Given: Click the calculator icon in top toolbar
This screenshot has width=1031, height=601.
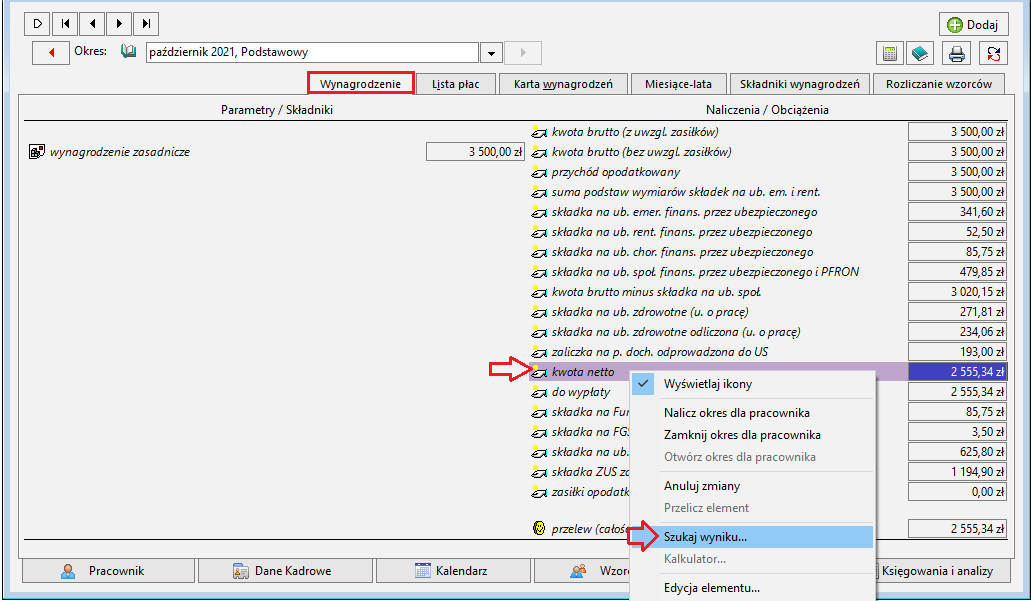Looking at the screenshot, I should coord(890,53).
